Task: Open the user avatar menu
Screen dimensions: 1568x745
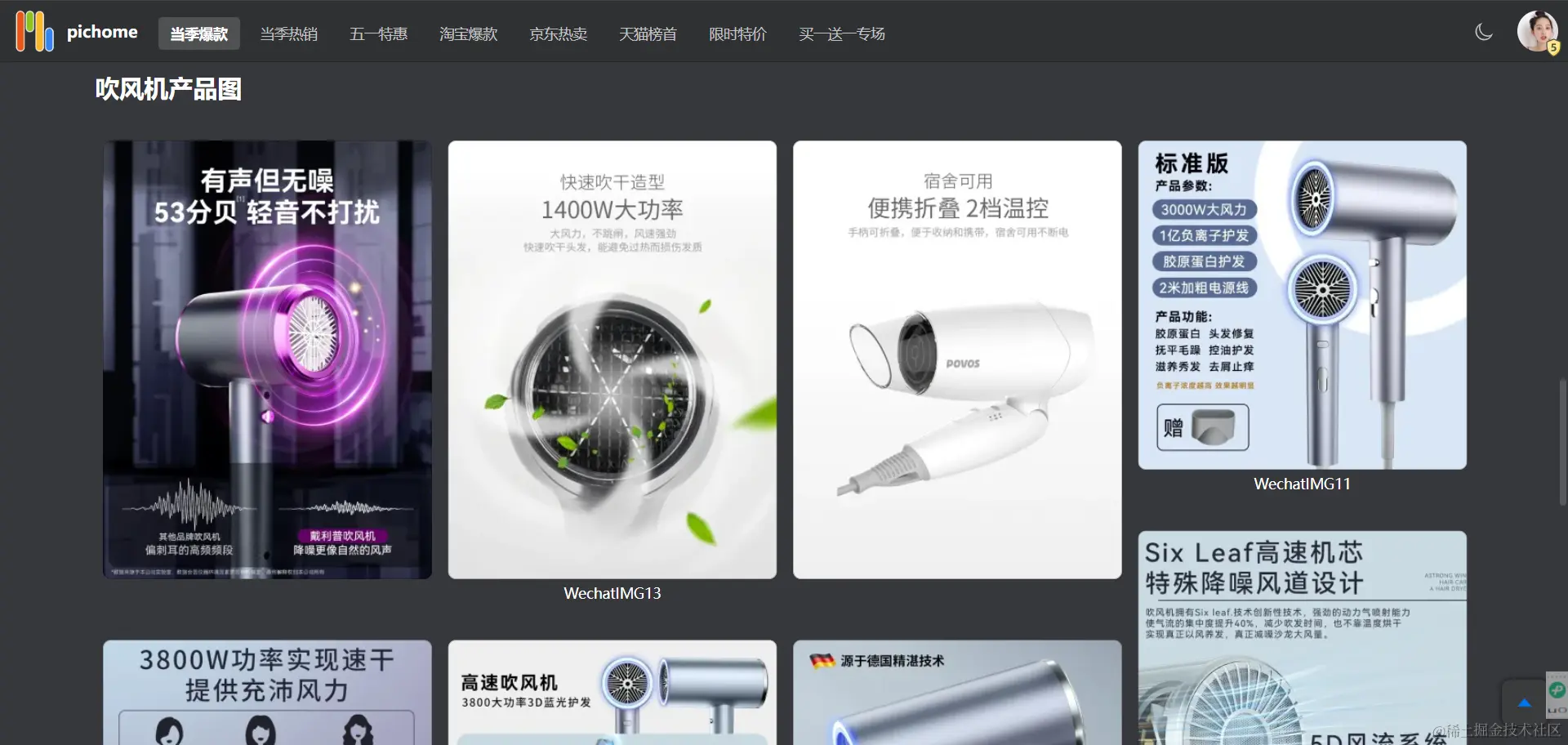Action: click(x=1538, y=32)
